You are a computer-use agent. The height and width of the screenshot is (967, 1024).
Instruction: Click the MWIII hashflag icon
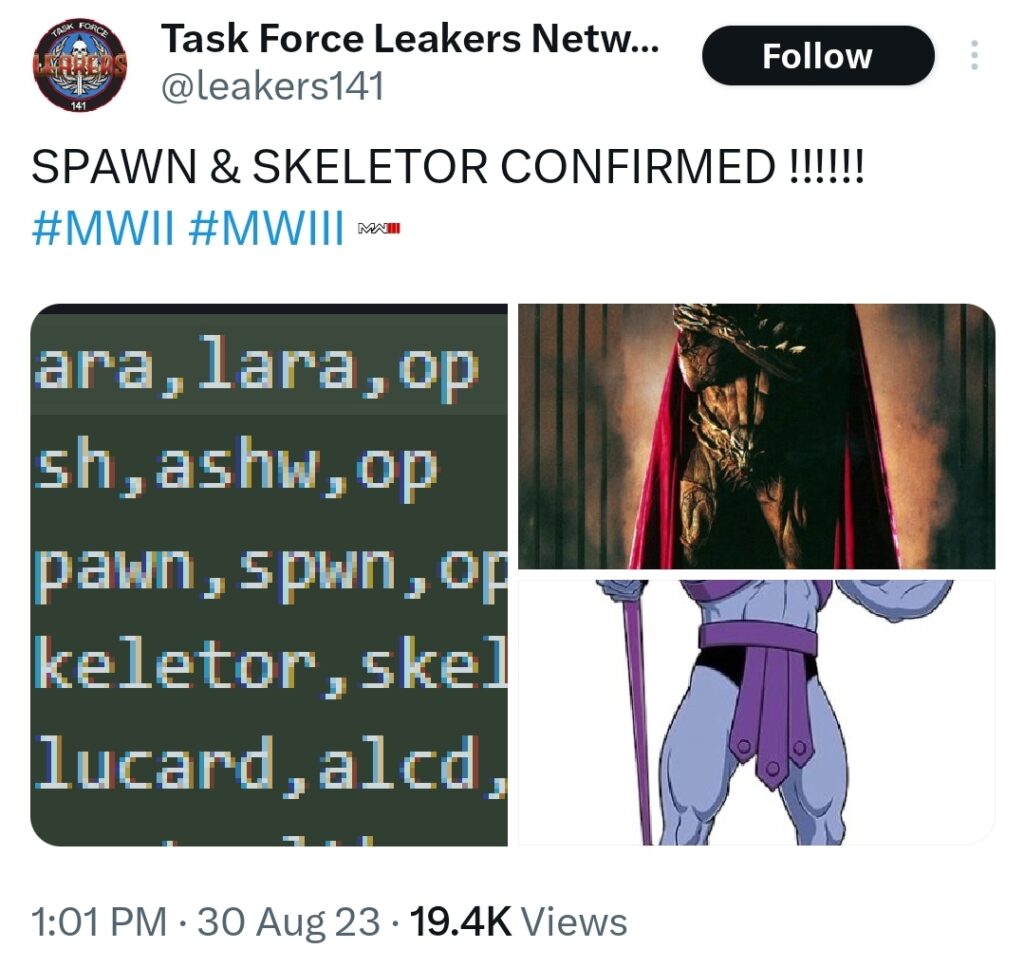point(379,229)
